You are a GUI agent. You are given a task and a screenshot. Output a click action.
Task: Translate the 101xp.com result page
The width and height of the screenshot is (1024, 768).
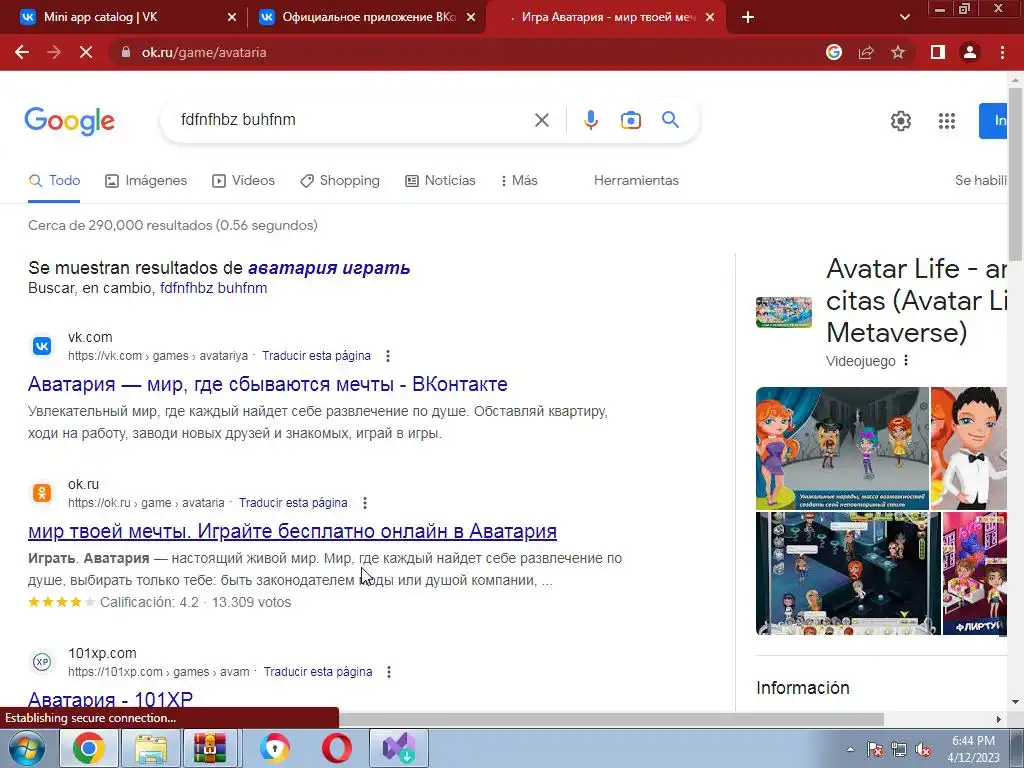click(317, 672)
